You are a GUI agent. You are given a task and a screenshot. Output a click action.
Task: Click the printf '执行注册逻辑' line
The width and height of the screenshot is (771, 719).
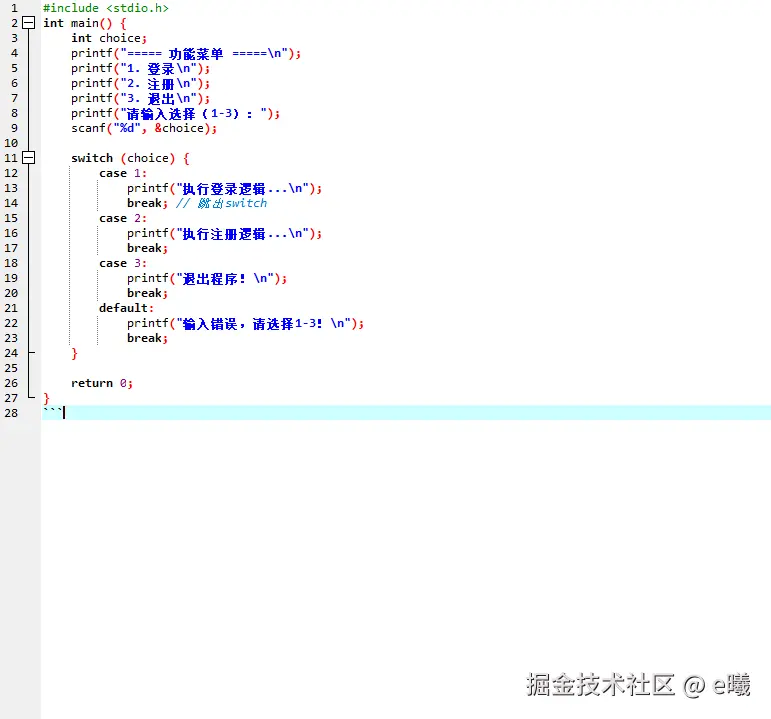[x=224, y=233]
